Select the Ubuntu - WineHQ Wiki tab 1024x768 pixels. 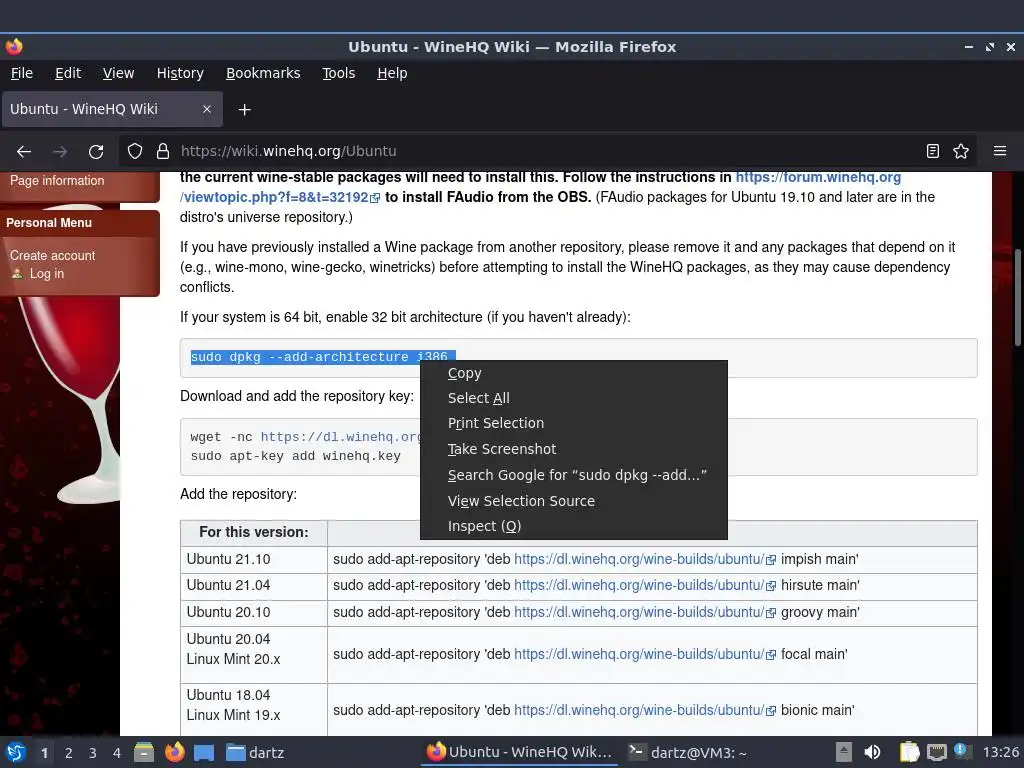point(112,109)
